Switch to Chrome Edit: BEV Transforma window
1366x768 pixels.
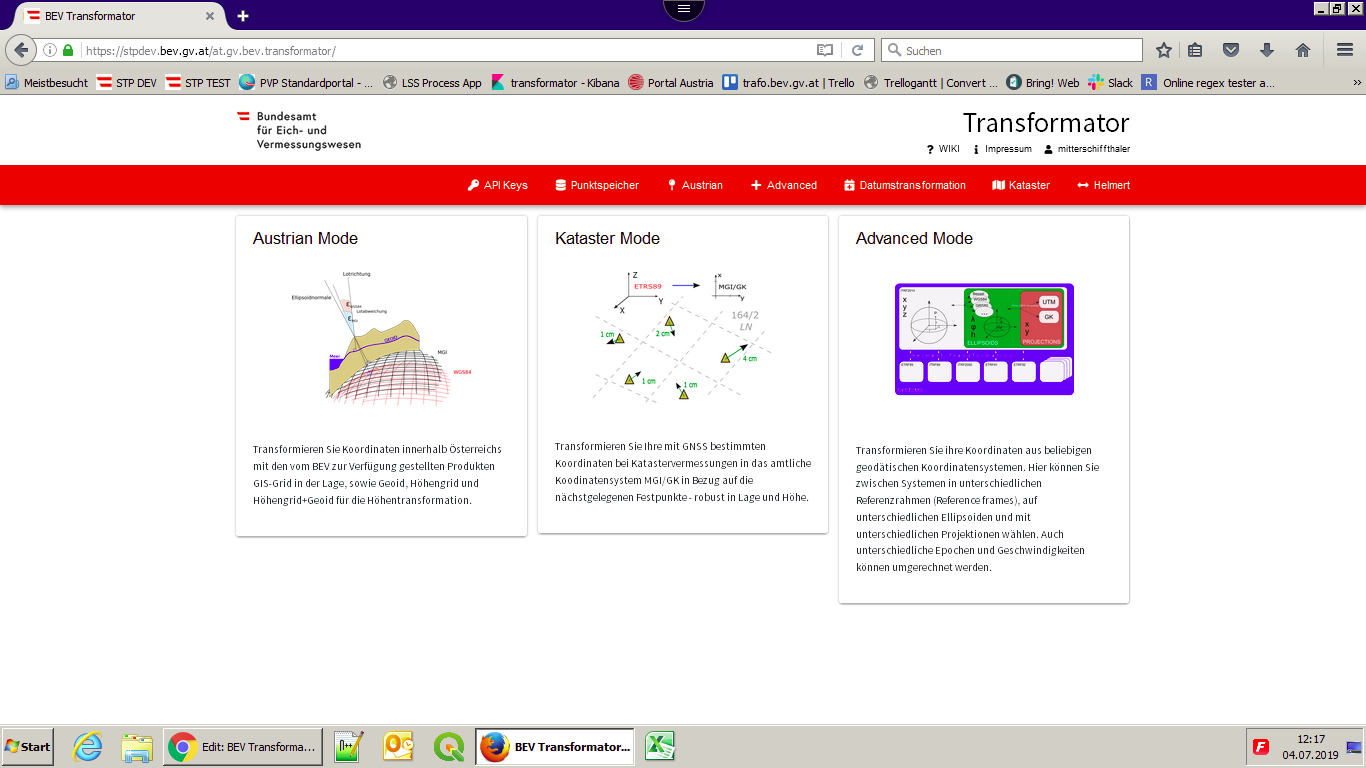click(x=242, y=746)
